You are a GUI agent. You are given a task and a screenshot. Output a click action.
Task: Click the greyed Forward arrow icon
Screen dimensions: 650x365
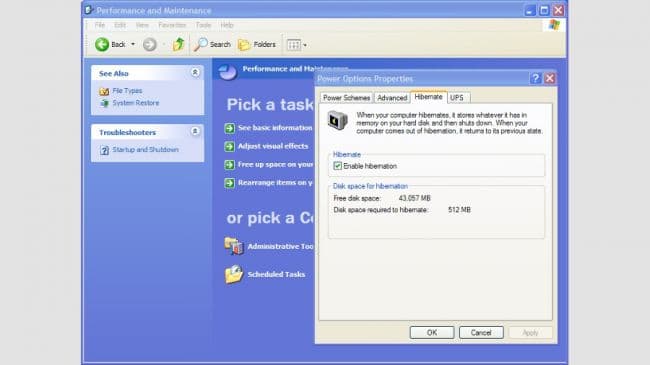[150, 44]
